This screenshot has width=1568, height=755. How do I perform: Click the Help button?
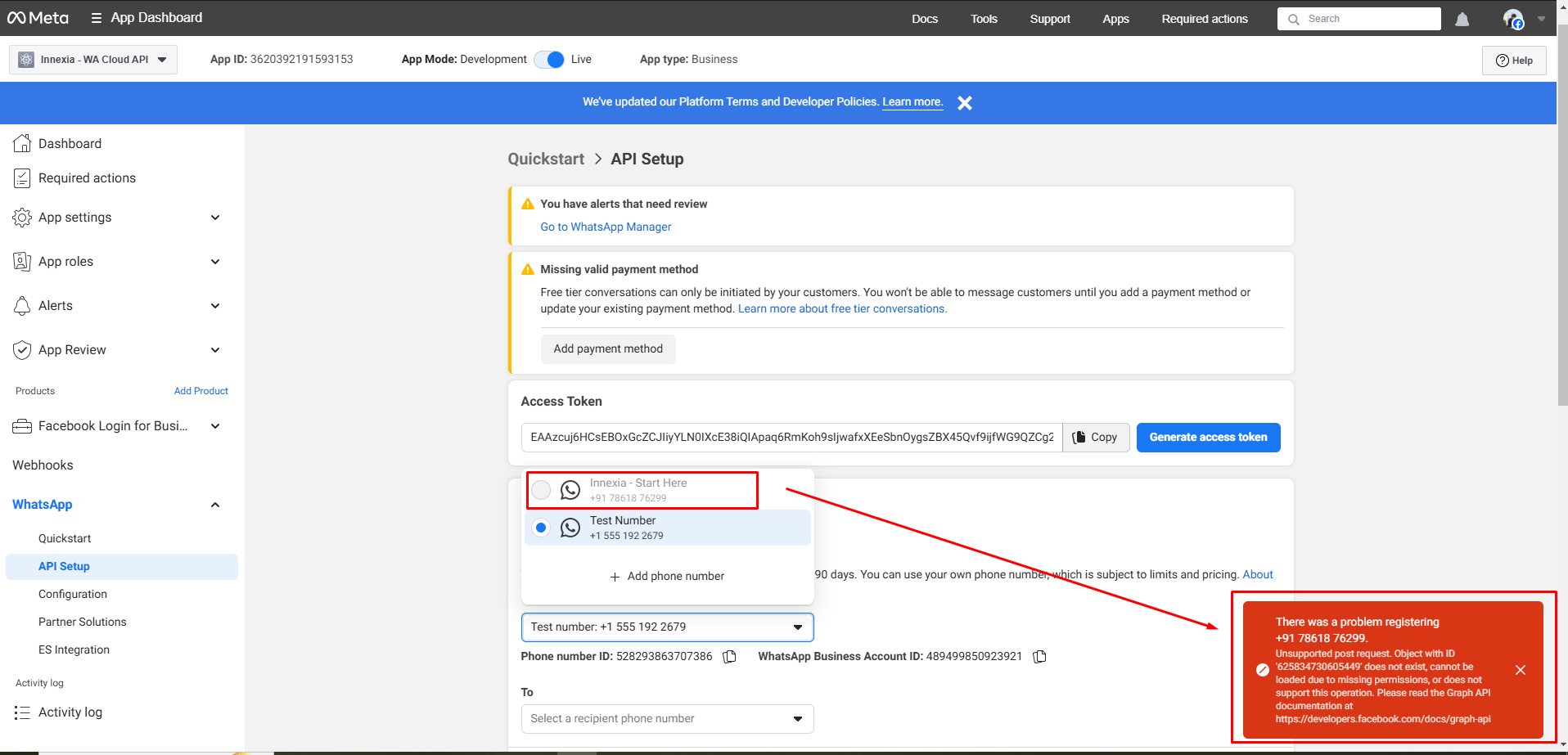point(1514,61)
